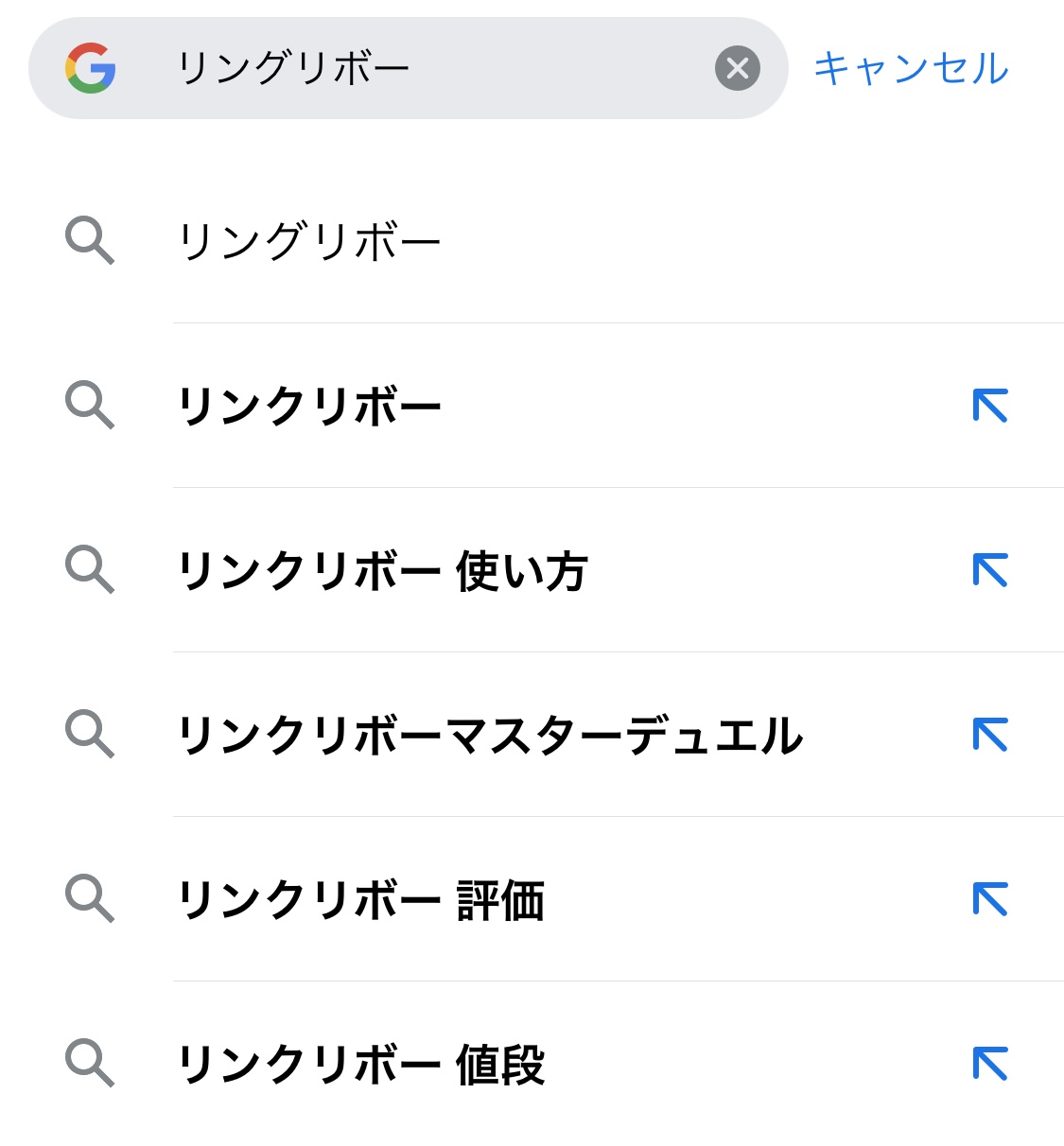The image size is (1064, 1146).
Task: Tap the キャンセル cancel link
Action: tap(911, 68)
